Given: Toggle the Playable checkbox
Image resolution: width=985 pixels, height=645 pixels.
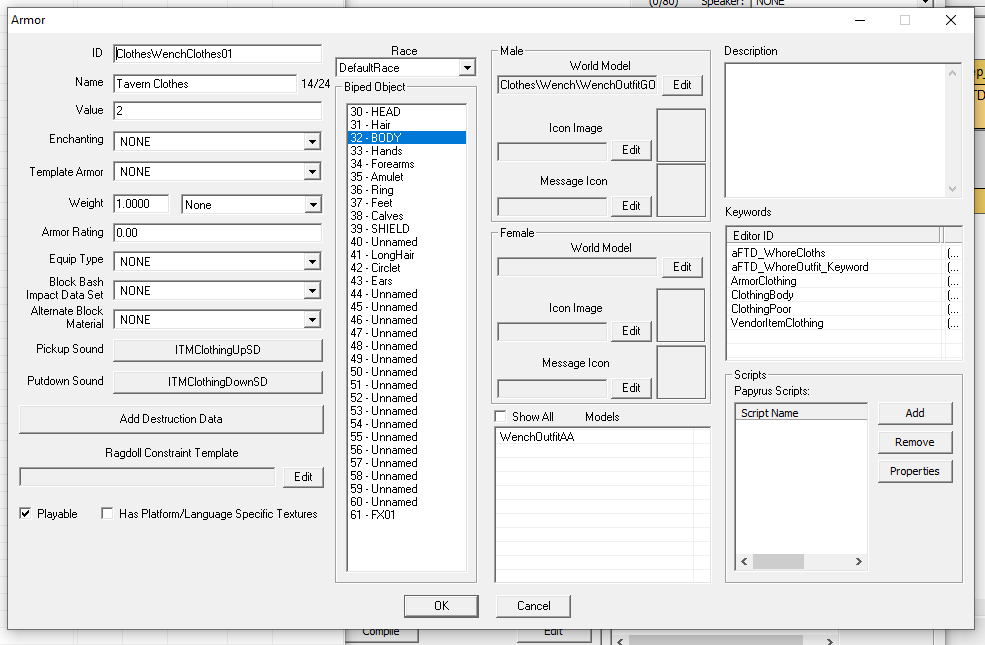Looking at the screenshot, I should pos(25,514).
